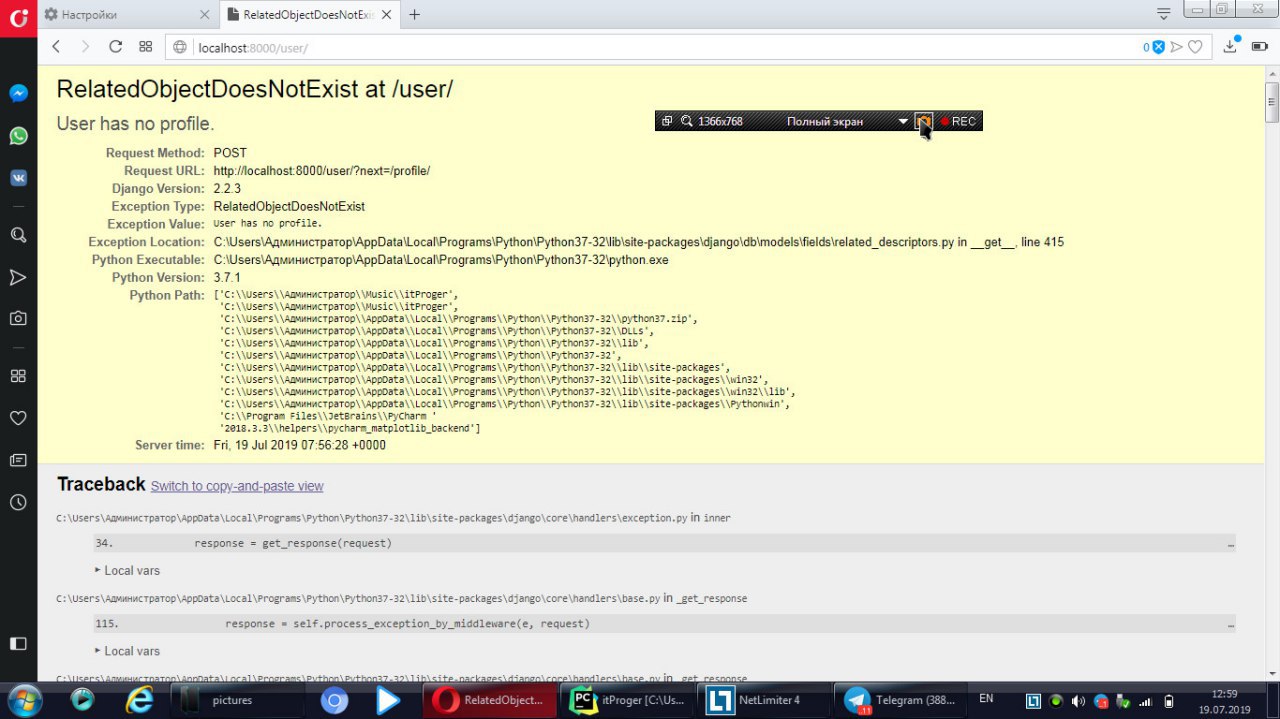Switch to NetLimiter 4 on the taskbar

click(x=765, y=700)
